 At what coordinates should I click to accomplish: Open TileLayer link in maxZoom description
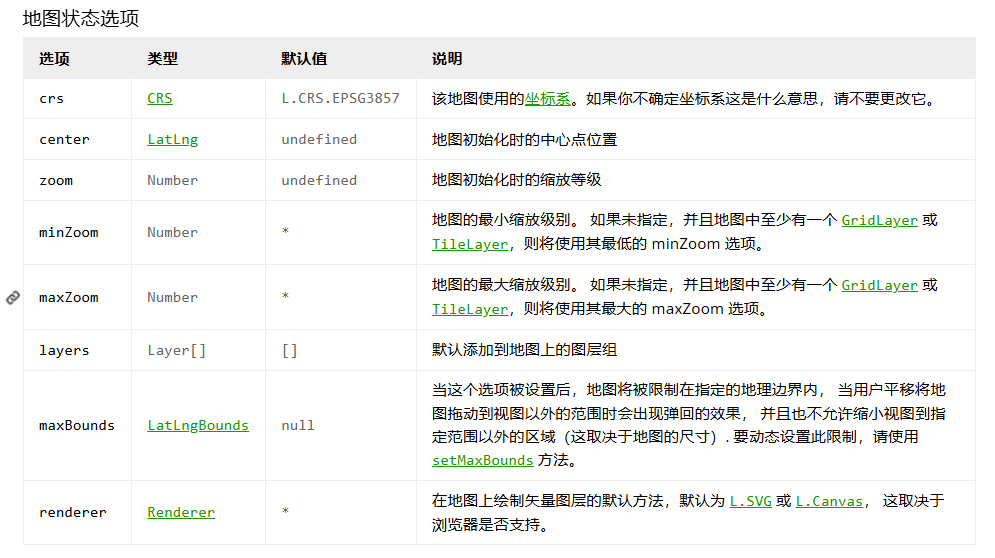click(x=470, y=309)
